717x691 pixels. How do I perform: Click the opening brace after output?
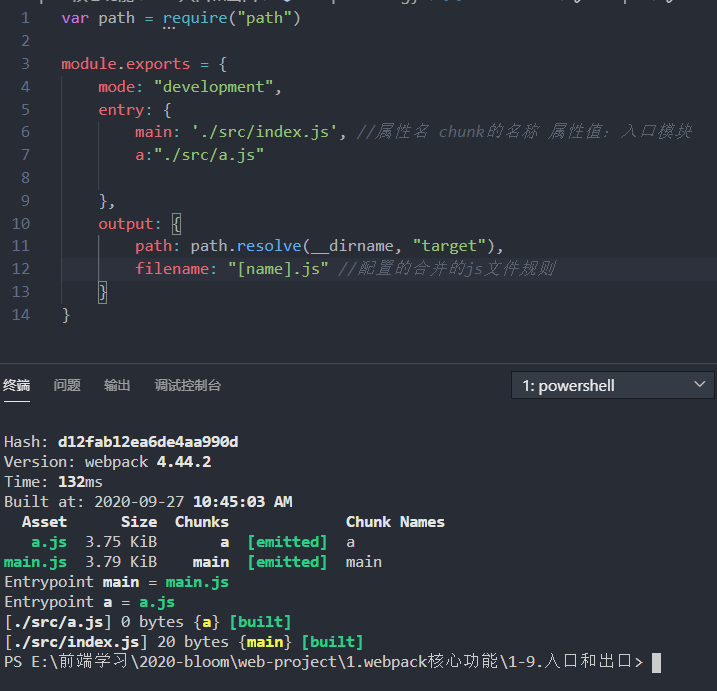click(x=177, y=224)
